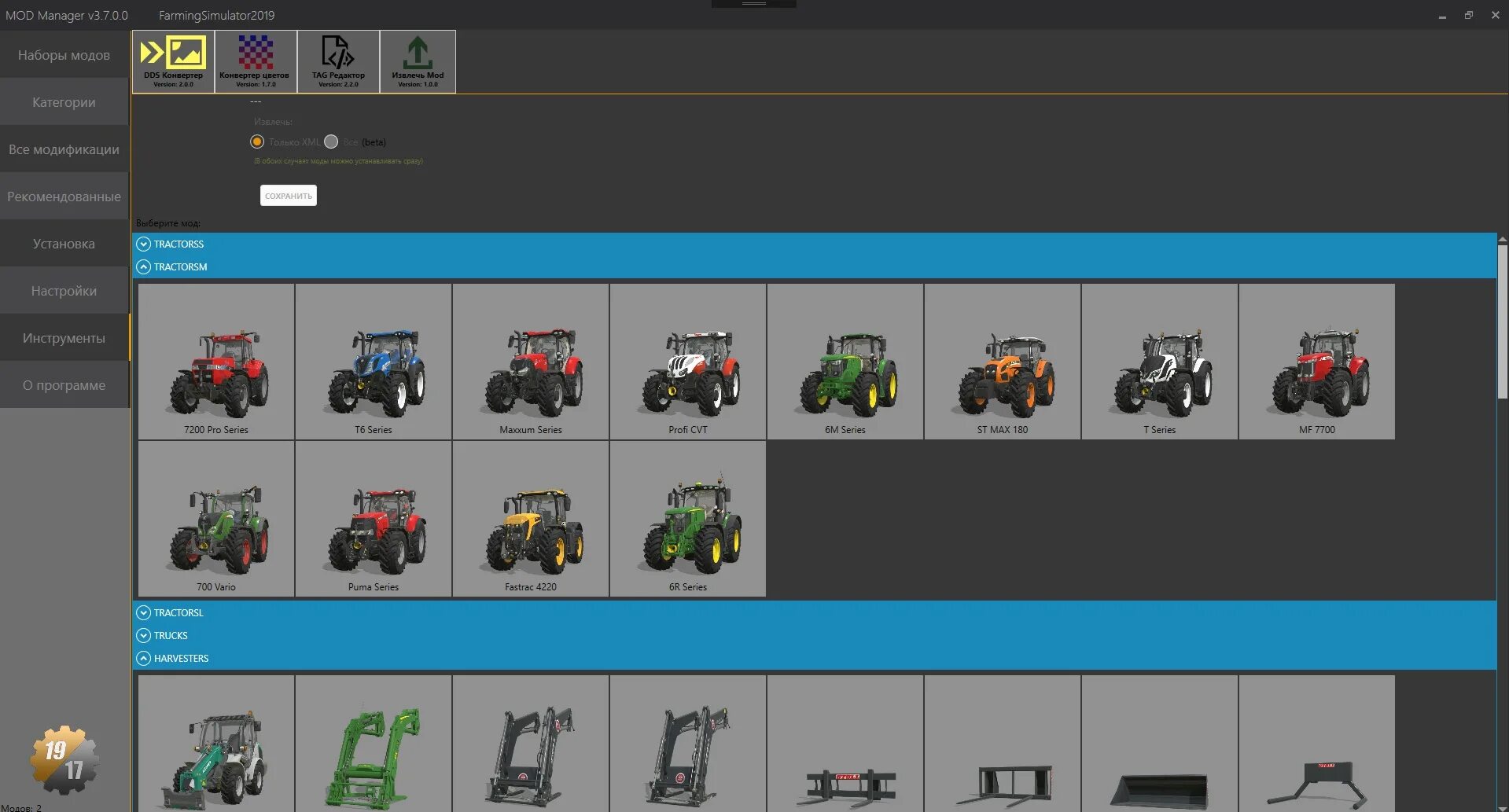Select the 6M Series tractor mod
1509x812 pixels.
845,362
